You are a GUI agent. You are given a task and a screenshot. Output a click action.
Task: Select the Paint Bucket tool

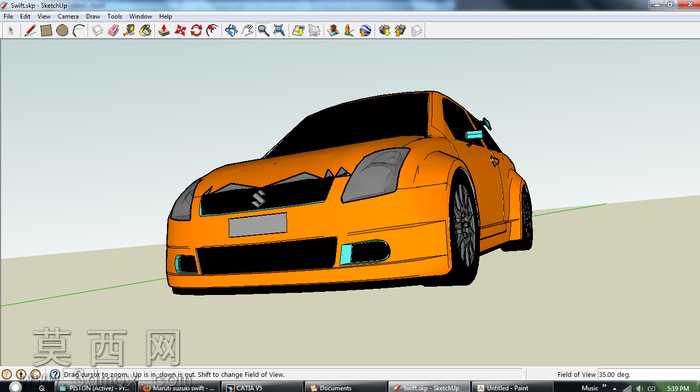coord(146,30)
